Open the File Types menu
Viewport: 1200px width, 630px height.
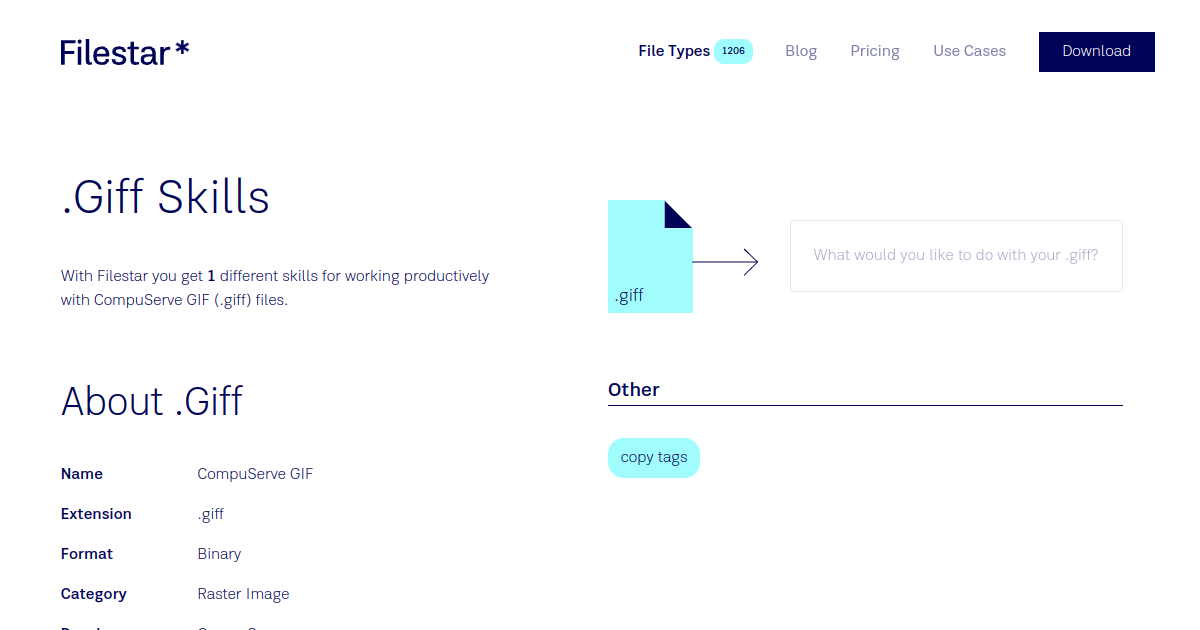click(x=673, y=50)
